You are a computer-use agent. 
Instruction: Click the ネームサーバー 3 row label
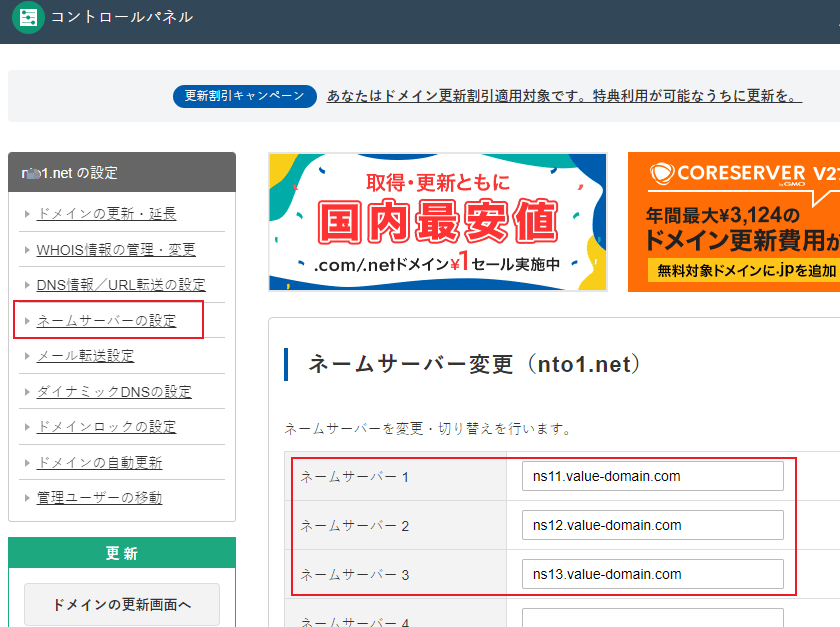[355, 574]
